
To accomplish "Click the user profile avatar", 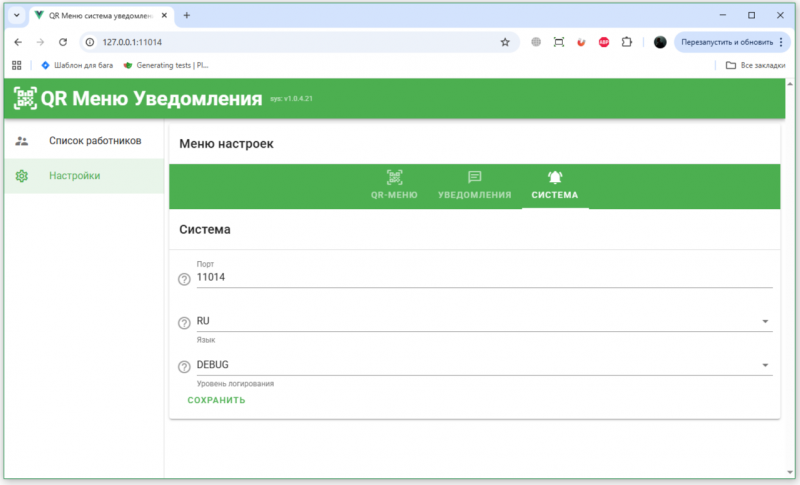I will pyautogui.click(x=660, y=42).
